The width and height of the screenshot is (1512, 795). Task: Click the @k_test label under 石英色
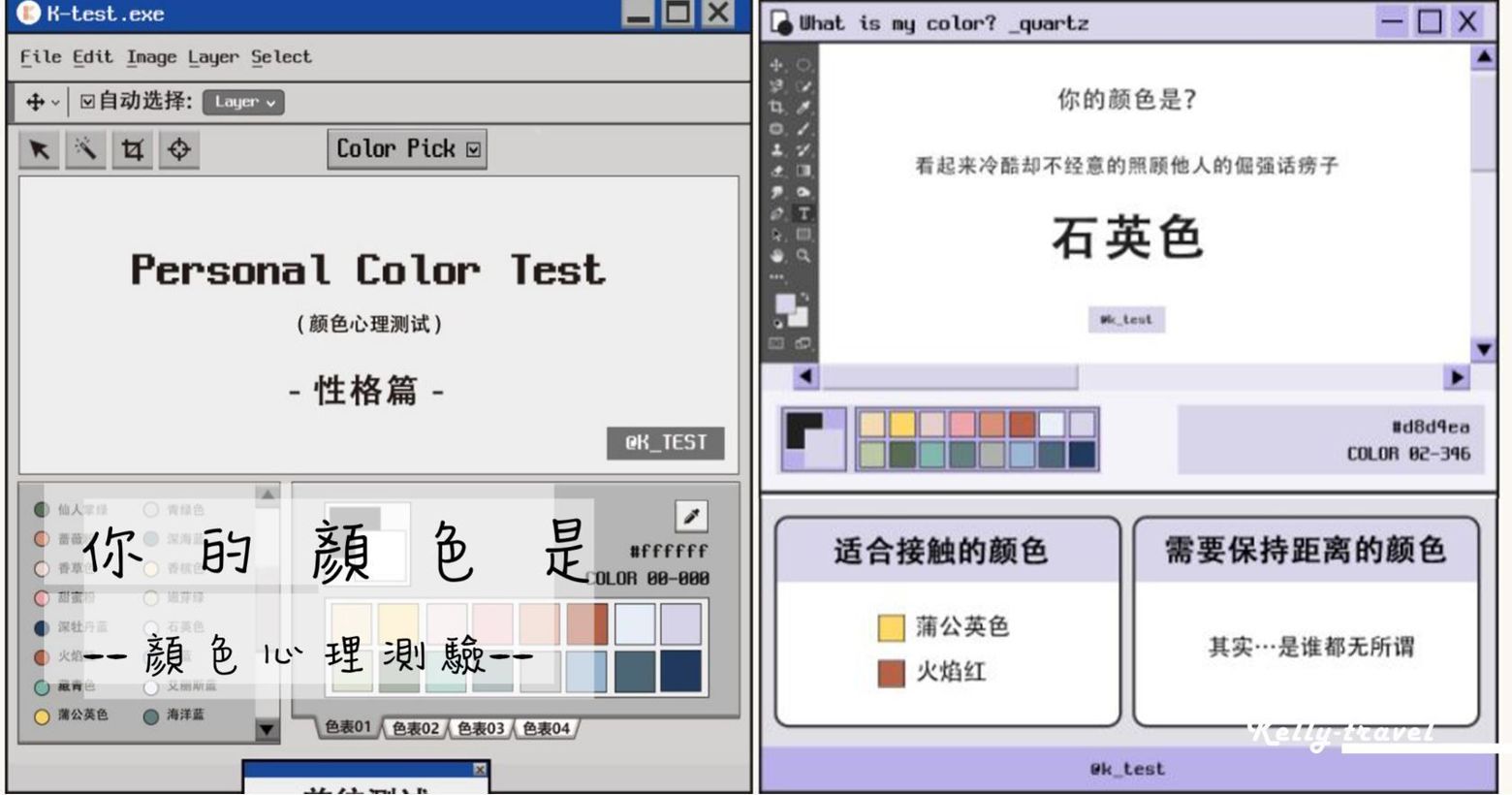tap(1126, 319)
